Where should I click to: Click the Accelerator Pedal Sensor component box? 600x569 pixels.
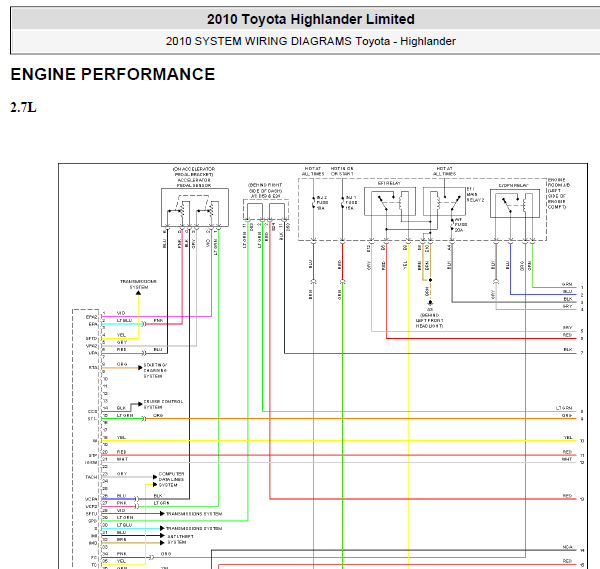pyautogui.click(x=195, y=207)
